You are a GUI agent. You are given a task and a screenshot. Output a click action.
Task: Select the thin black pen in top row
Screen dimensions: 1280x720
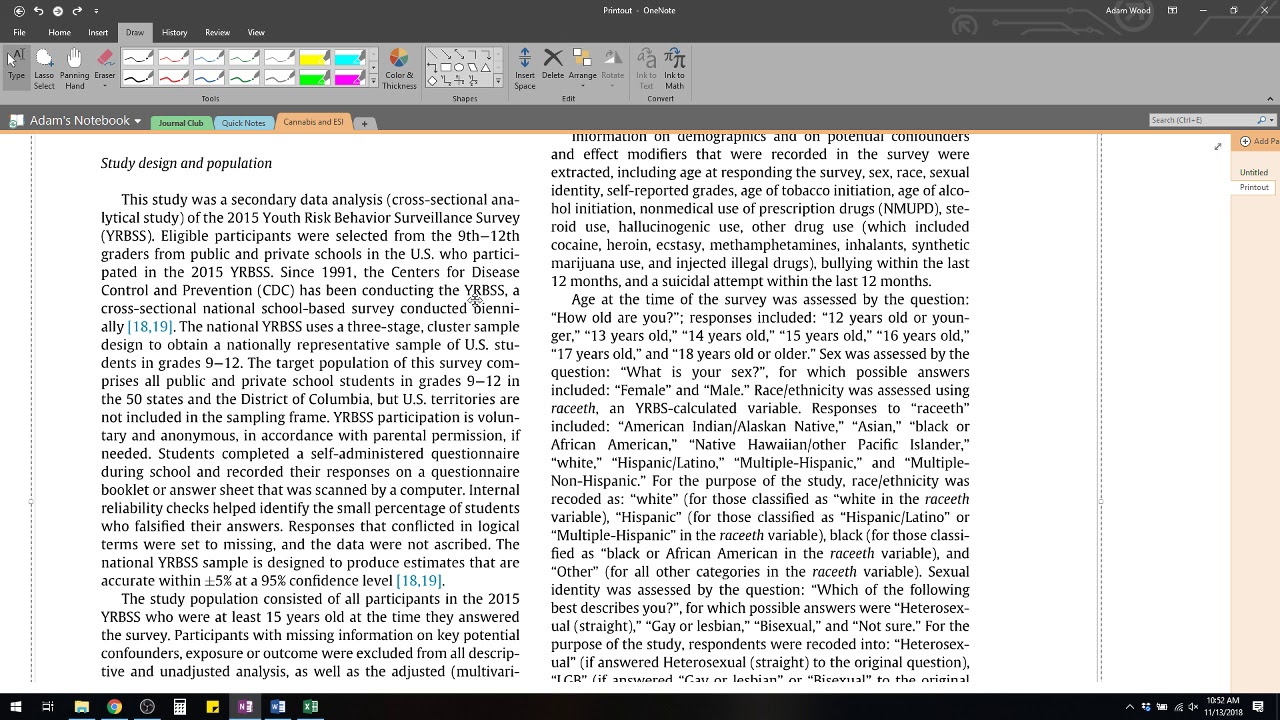(x=139, y=58)
